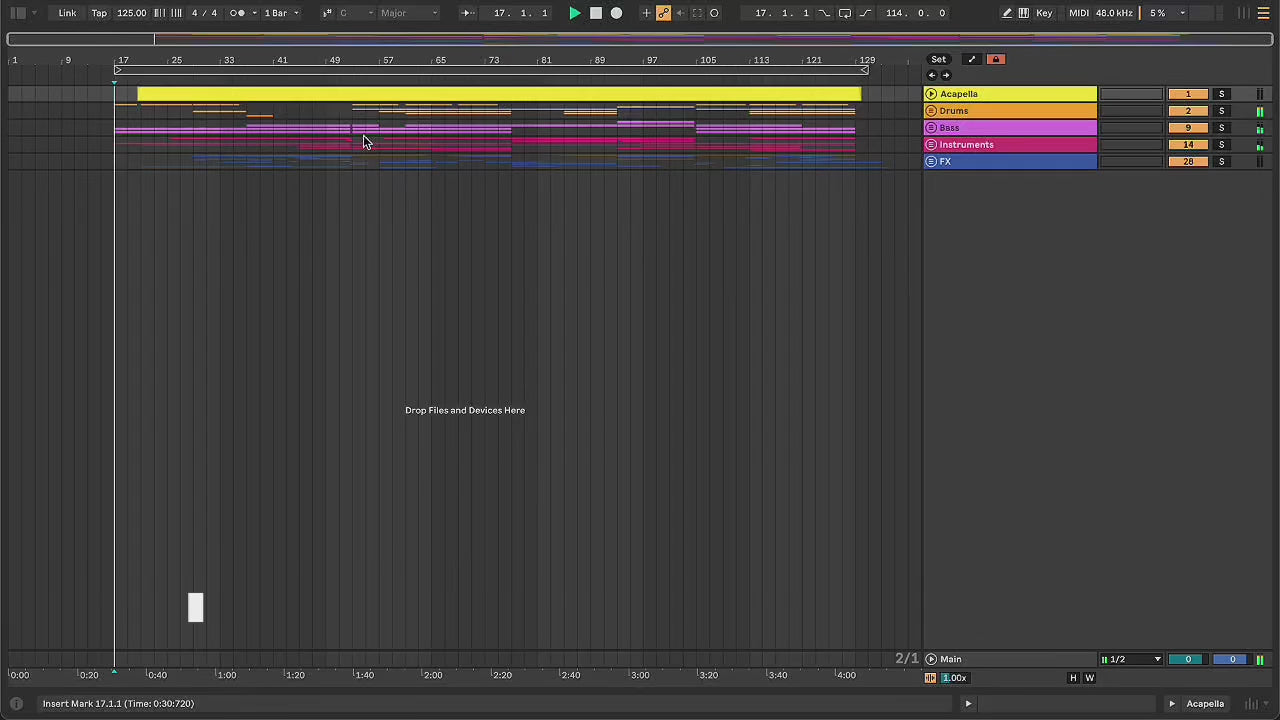
Task: Open the 1 Bar quantization dropdown
Action: [281, 13]
